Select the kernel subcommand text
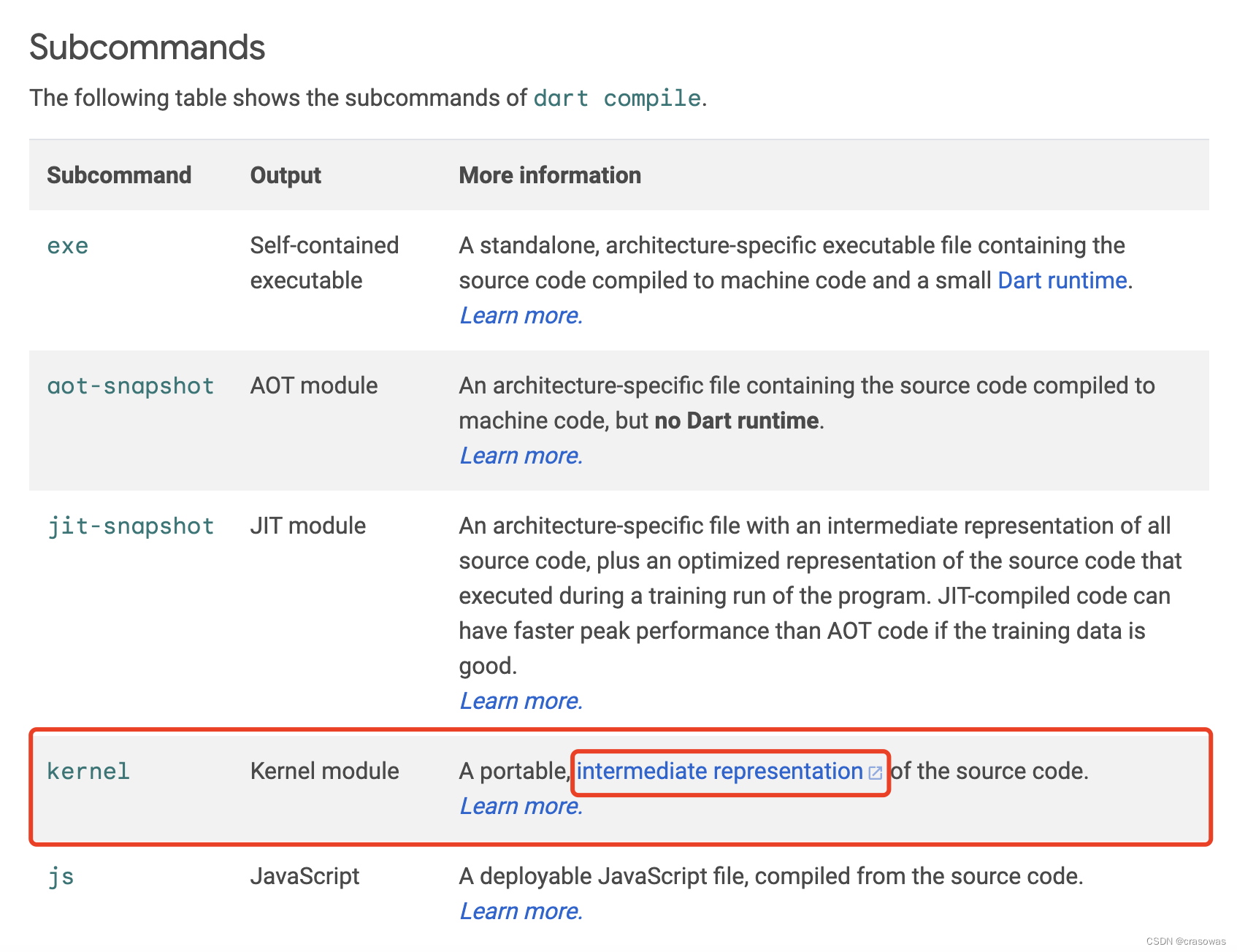The width and height of the screenshot is (1237, 952). [x=88, y=772]
